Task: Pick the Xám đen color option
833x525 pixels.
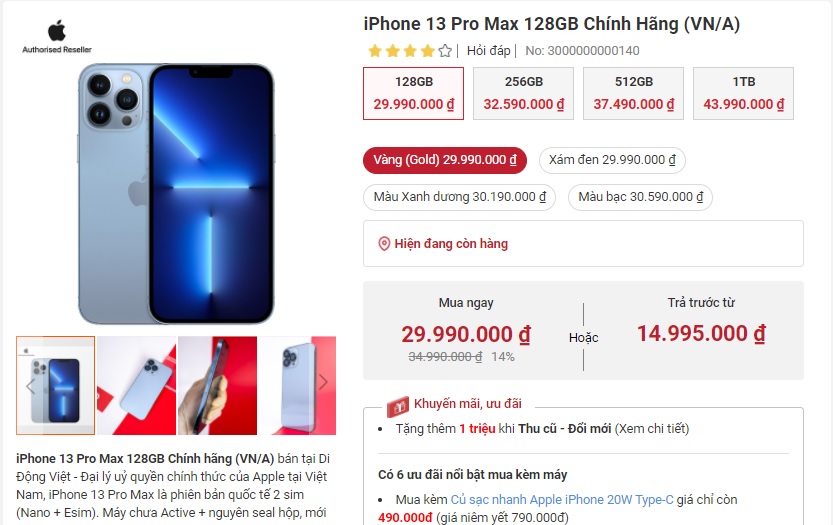Action: [612, 160]
